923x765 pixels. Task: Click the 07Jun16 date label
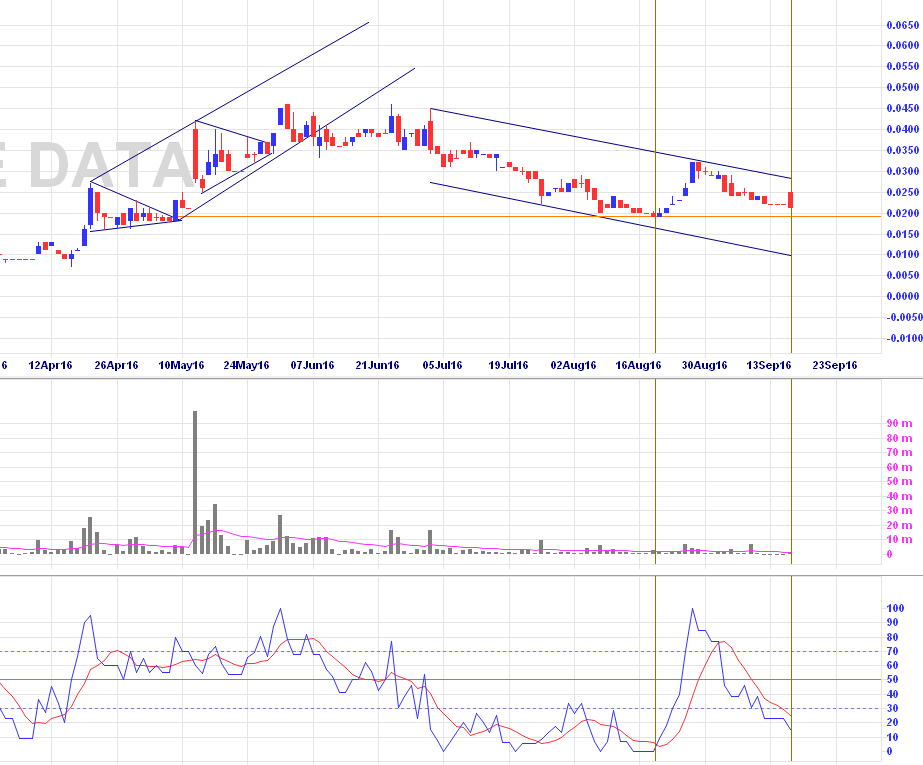pos(312,365)
